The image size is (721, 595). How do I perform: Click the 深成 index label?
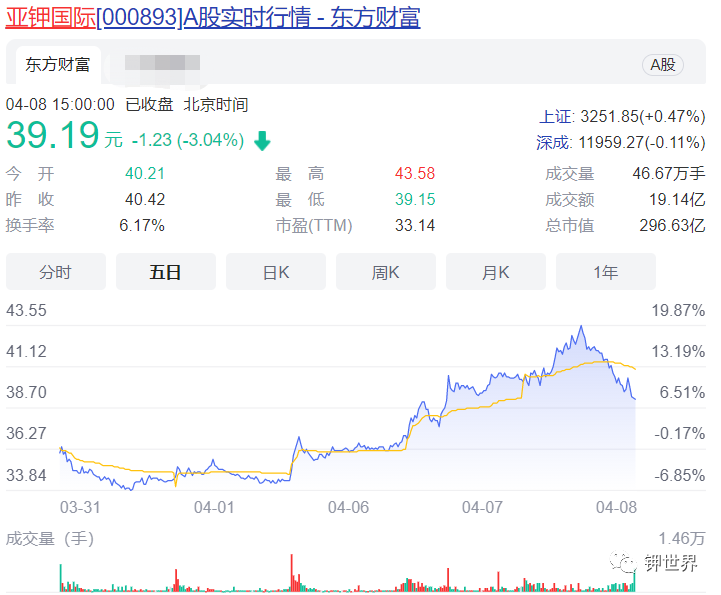pos(553,143)
